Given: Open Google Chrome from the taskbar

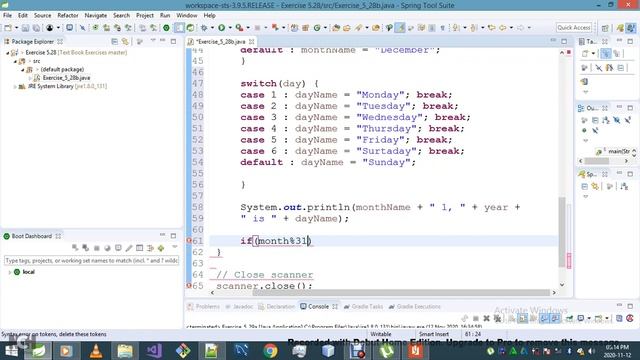Looking at the screenshot, I should (x=270, y=351).
